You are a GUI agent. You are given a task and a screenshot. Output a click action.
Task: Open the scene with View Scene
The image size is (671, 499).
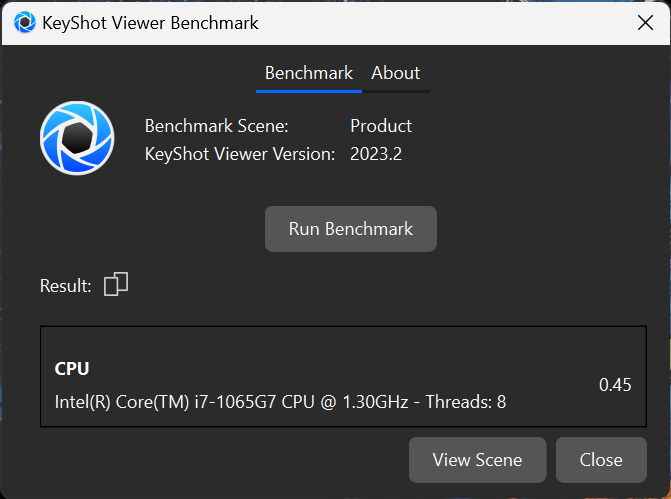click(x=478, y=460)
